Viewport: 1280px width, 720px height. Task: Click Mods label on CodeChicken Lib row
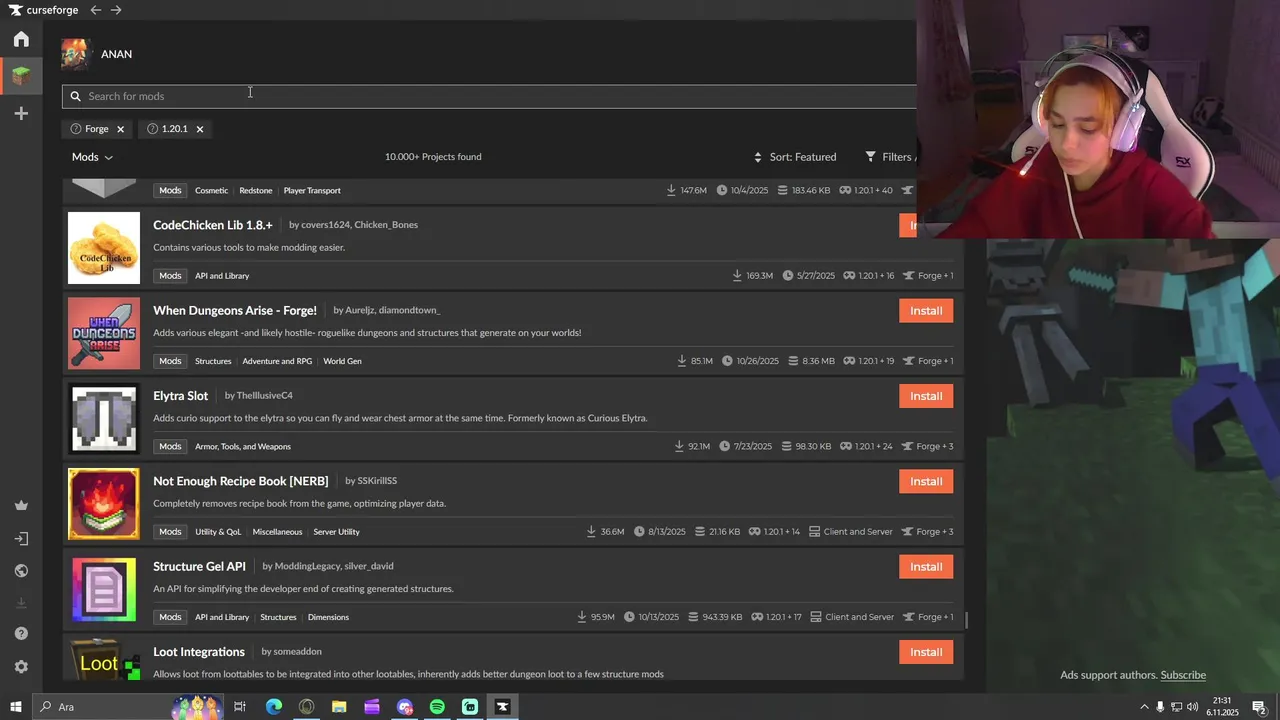(x=170, y=276)
